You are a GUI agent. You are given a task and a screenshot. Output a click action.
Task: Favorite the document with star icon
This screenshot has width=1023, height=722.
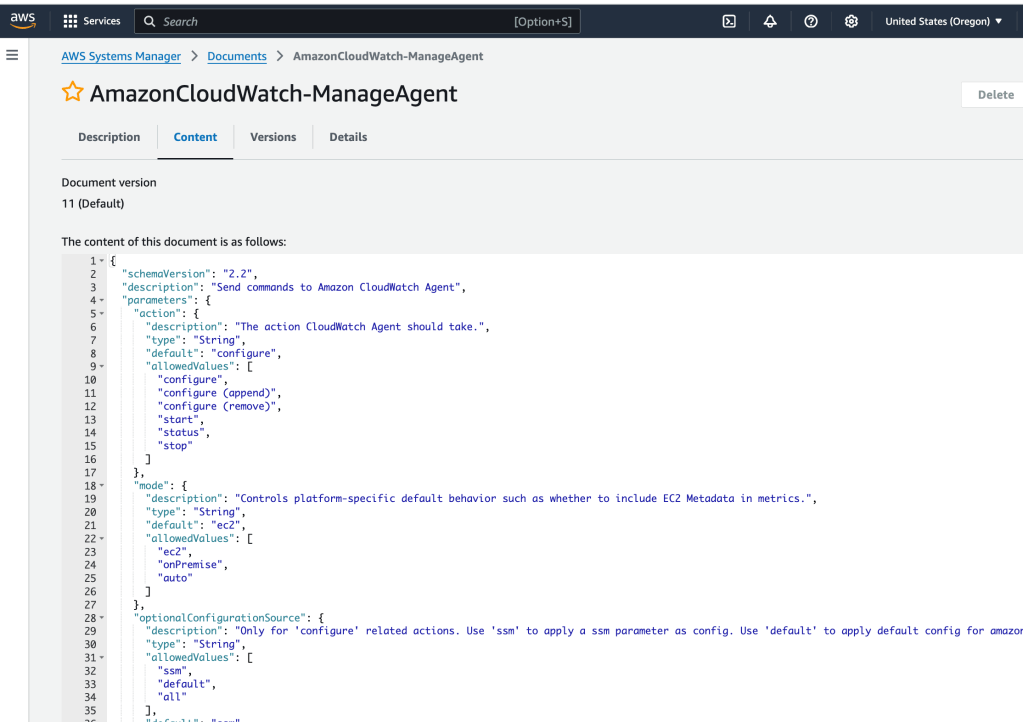pyautogui.click(x=73, y=93)
